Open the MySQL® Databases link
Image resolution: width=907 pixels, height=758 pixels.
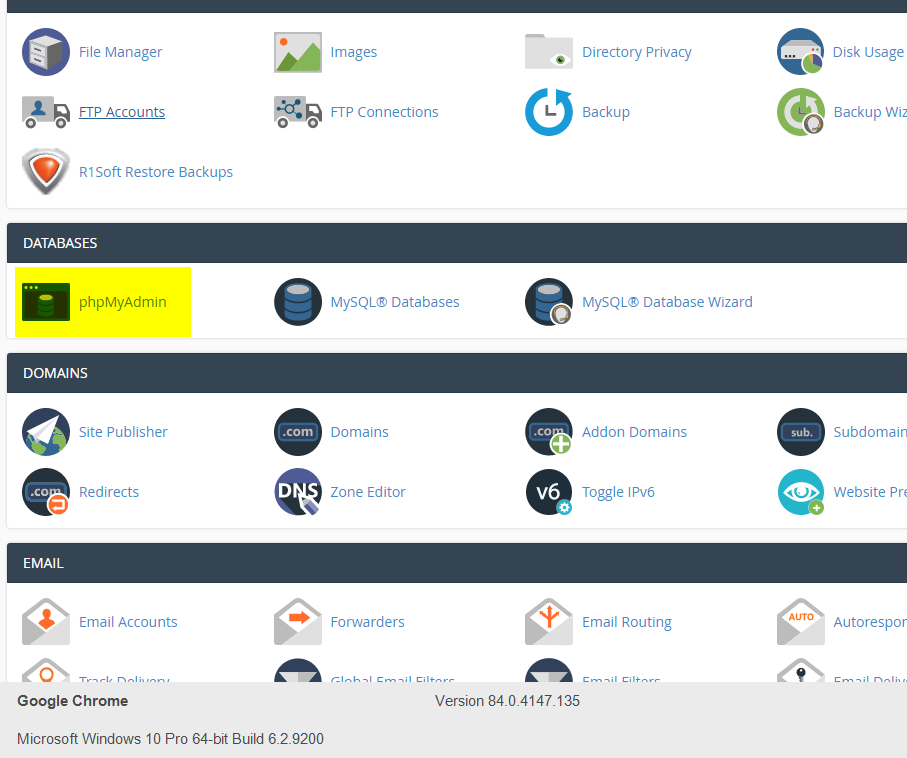point(394,302)
